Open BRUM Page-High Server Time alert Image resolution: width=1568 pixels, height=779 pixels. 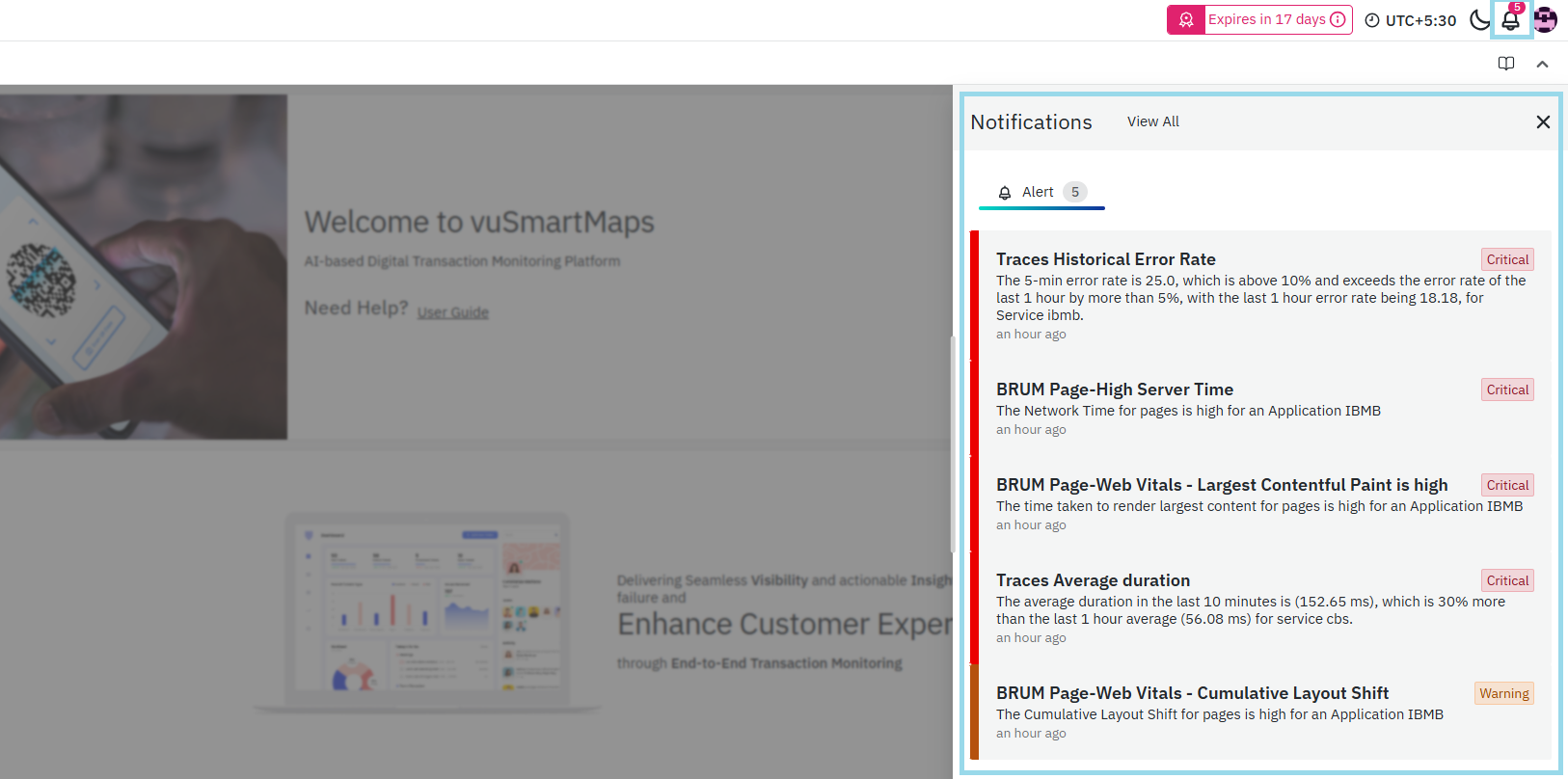(1114, 389)
